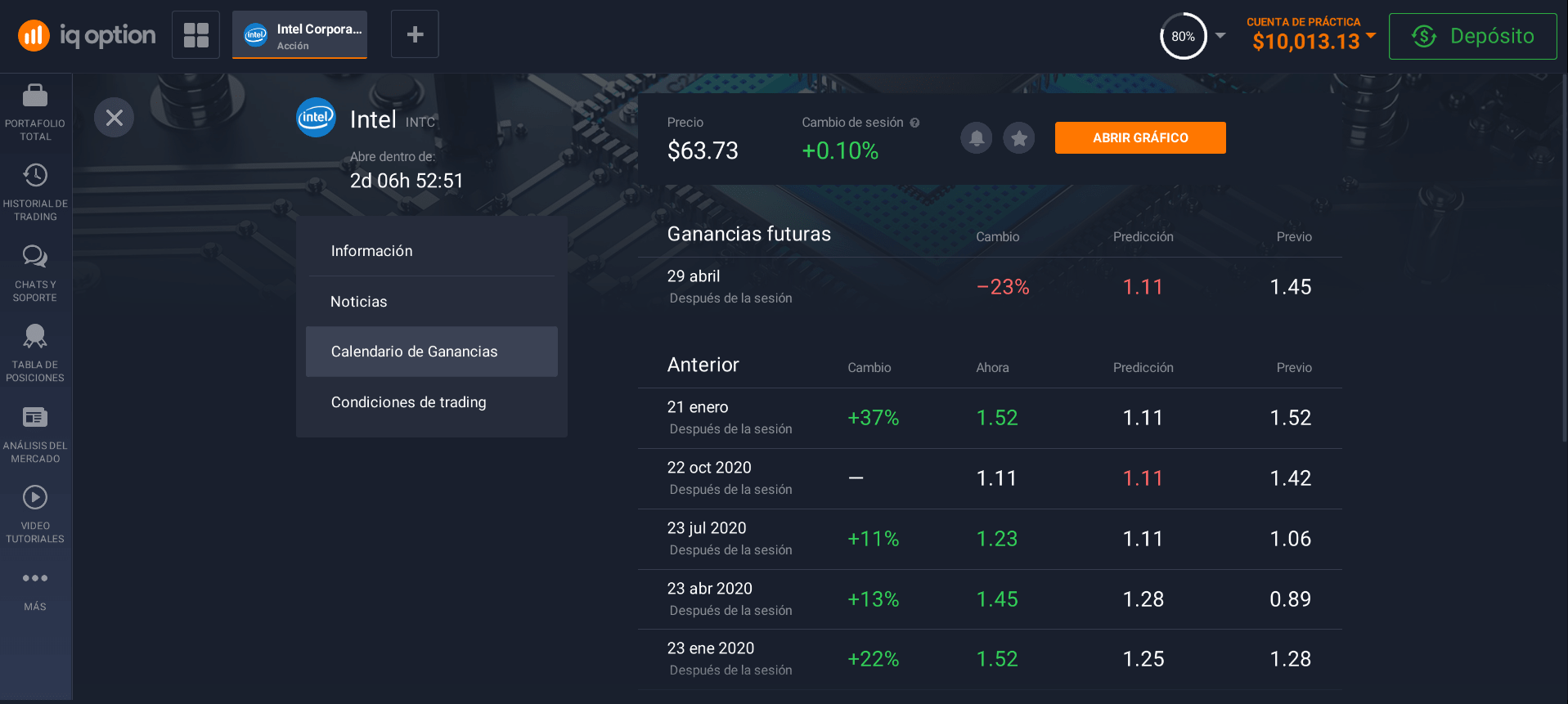Click the vertical scrollbar at right edge

[1564, 258]
